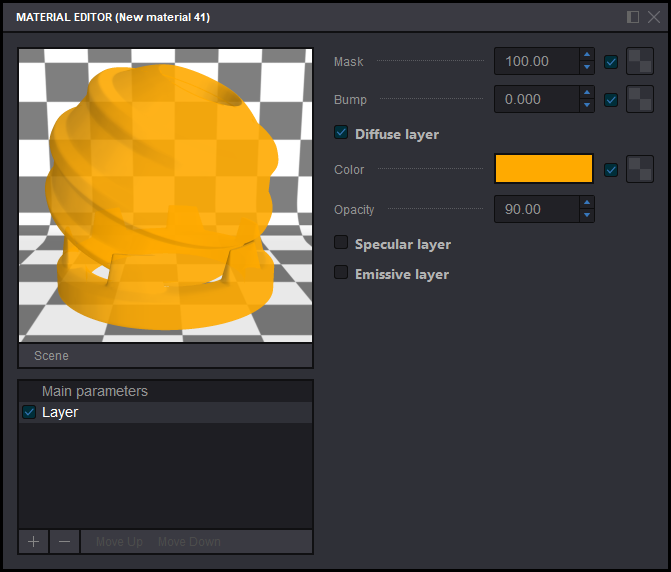Screen dimensions: 671x572
Task: Increase Opacity value with up arrow
Action: pyautogui.click(x=587, y=203)
